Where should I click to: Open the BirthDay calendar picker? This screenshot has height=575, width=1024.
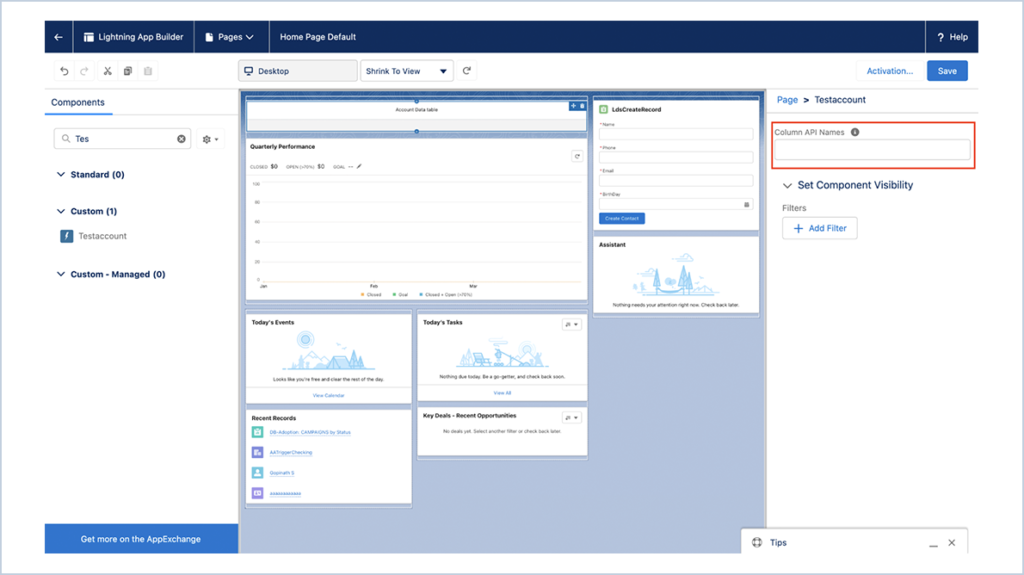pyautogui.click(x=746, y=205)
